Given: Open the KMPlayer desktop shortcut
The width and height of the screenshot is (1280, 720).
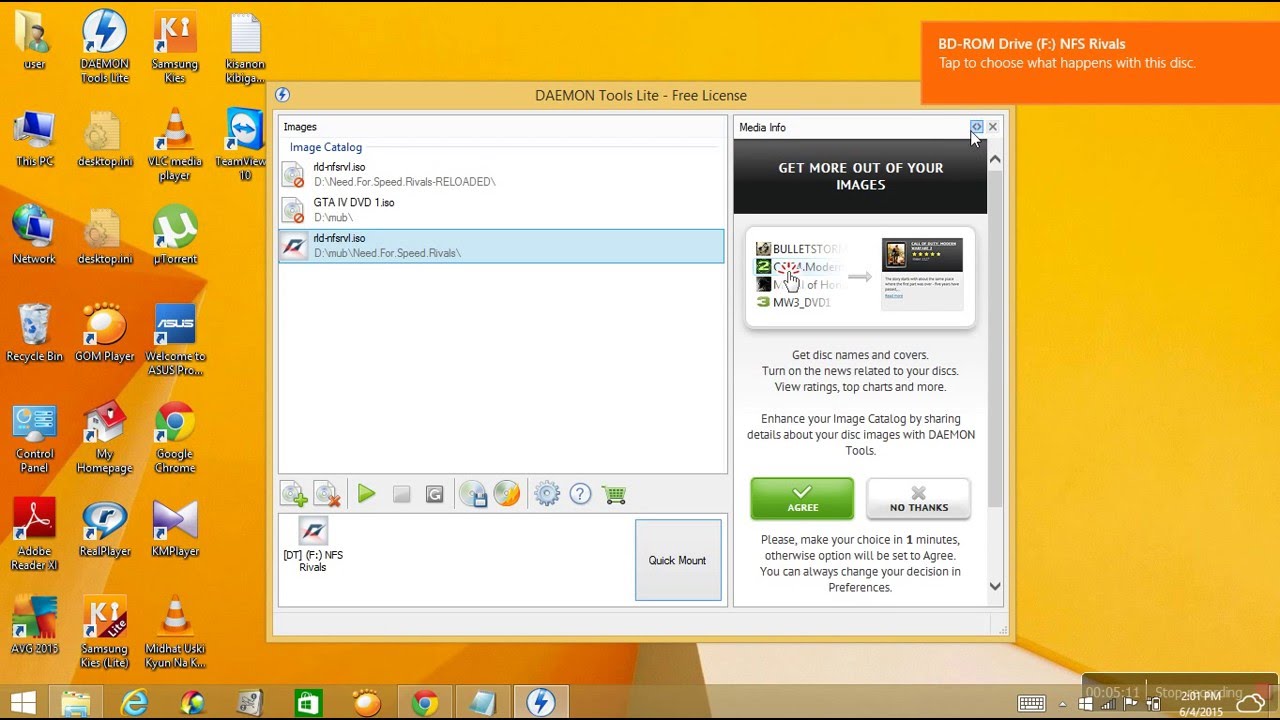Looking at the screenshot, I should point(174,530).
